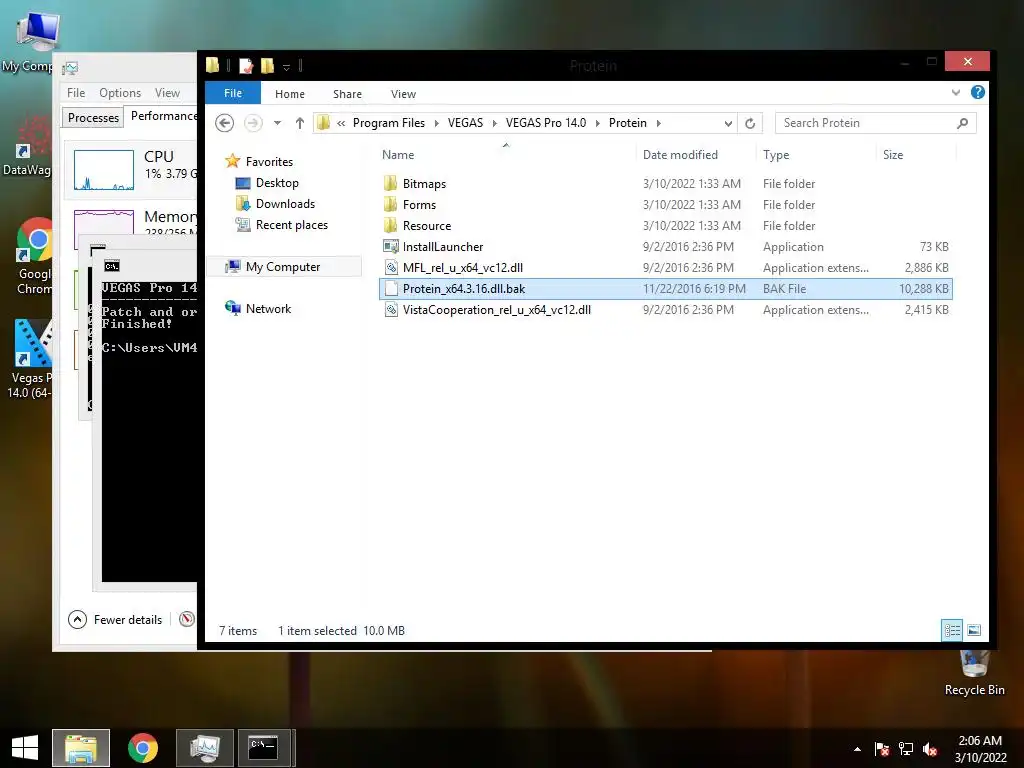Viewport: 1024px width, 768px height.
Task: Click New folder icon in quick access toolbar
Action: point(267,65)
